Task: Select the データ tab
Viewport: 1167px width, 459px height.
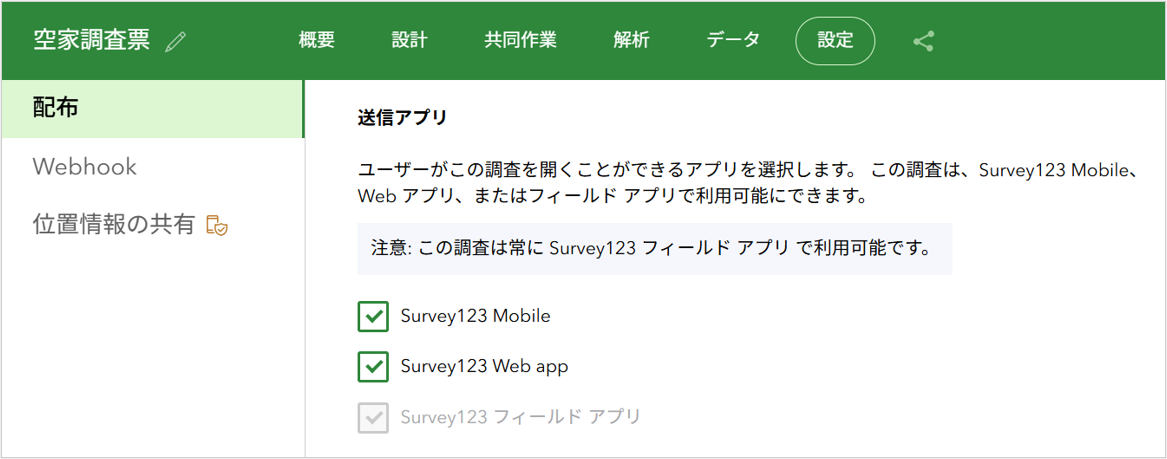Action: (x=733, y=40)
